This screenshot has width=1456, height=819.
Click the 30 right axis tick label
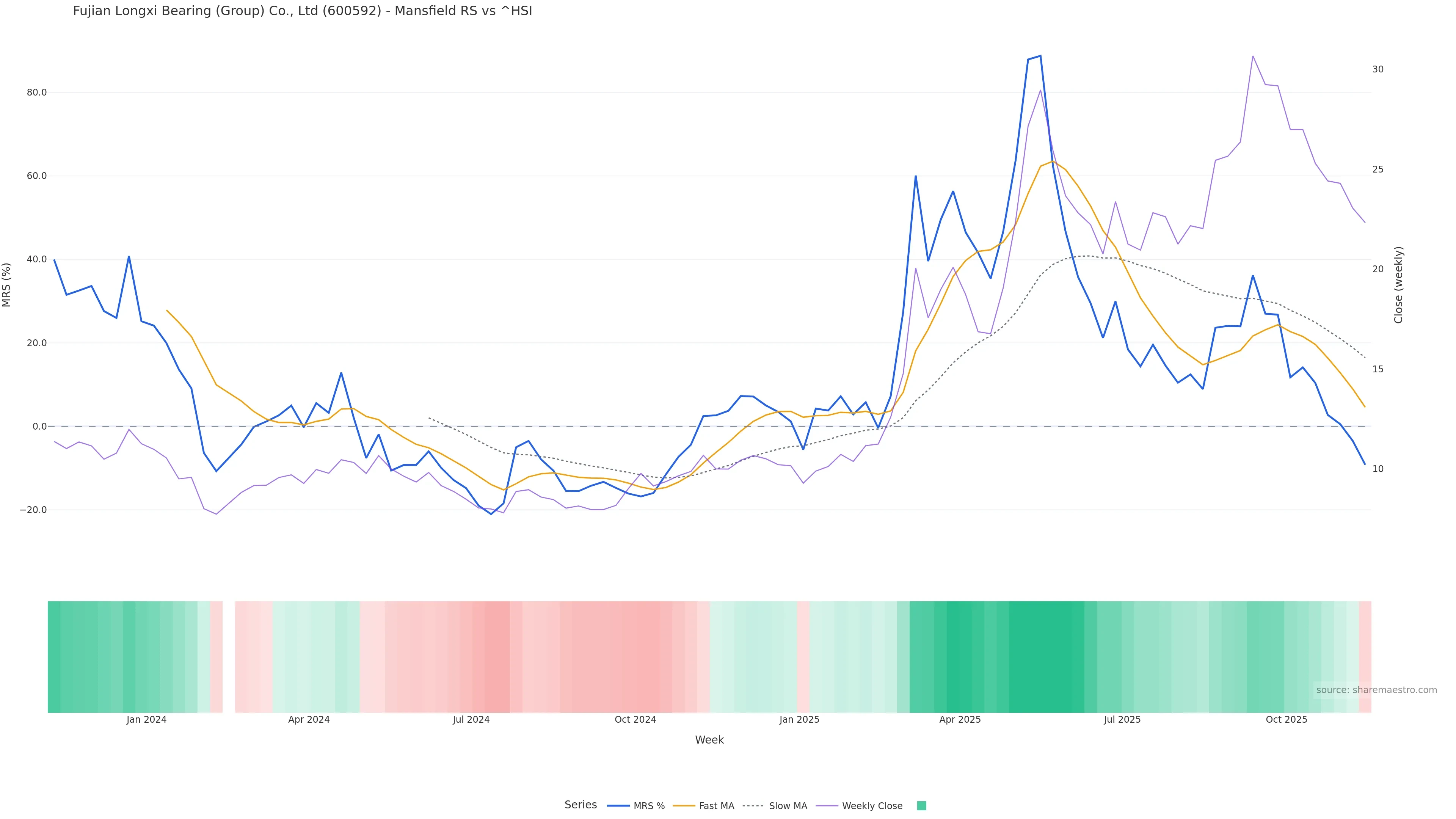coord(1378,69)
